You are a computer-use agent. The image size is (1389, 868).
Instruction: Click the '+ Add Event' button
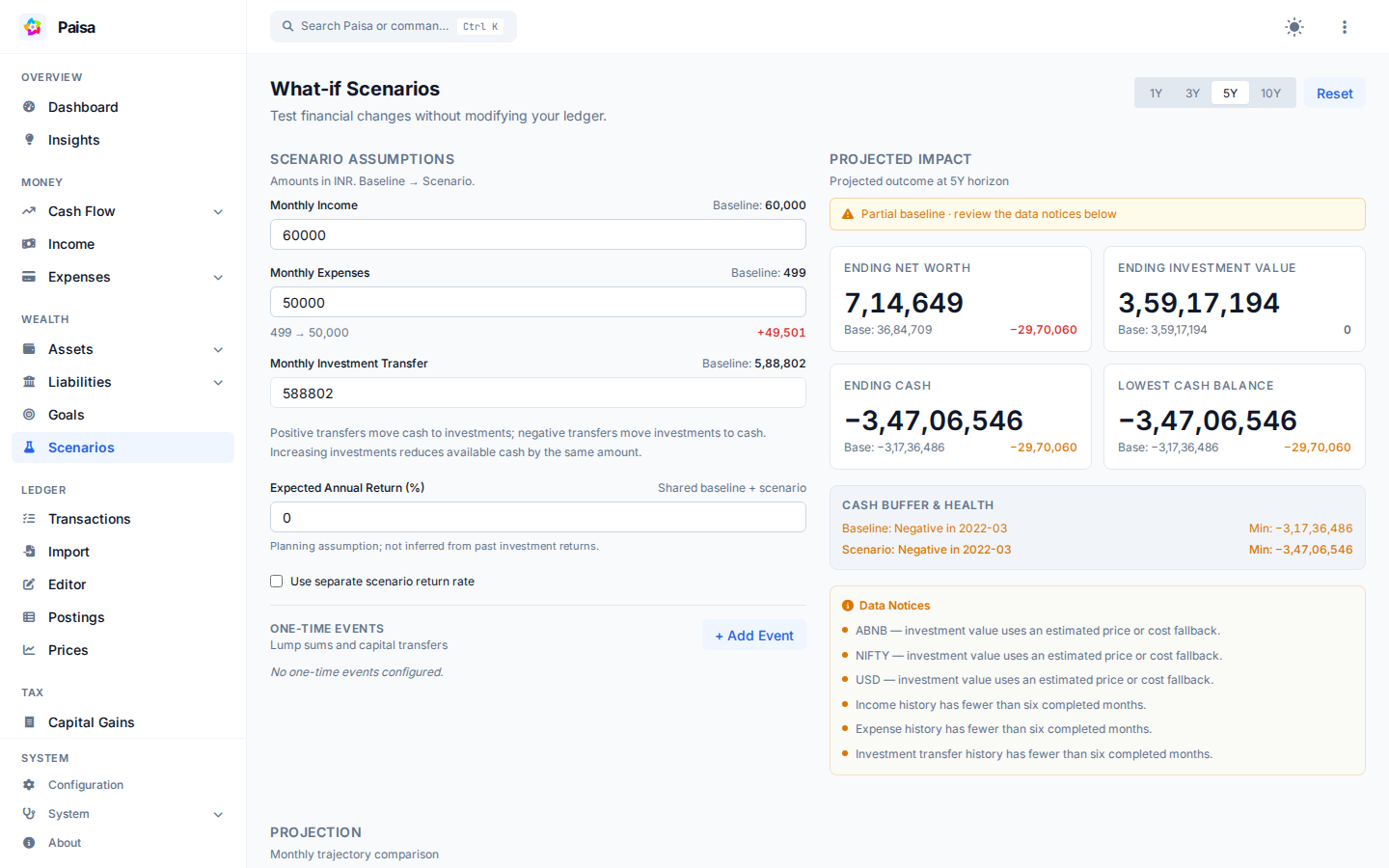[x=754, y=636]
